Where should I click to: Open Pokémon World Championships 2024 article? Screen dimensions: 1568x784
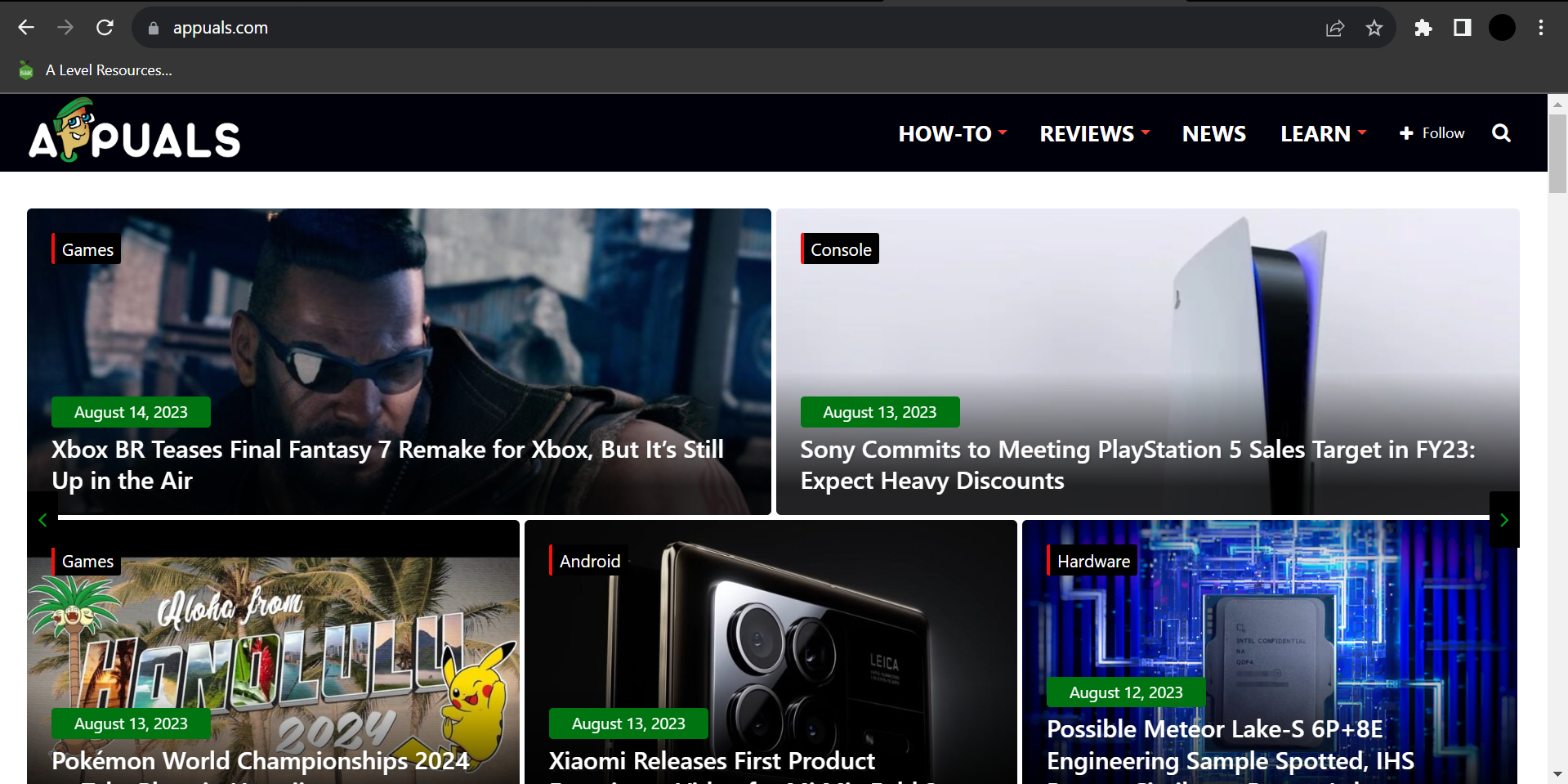pyautogui.click(x=261, y=762)
